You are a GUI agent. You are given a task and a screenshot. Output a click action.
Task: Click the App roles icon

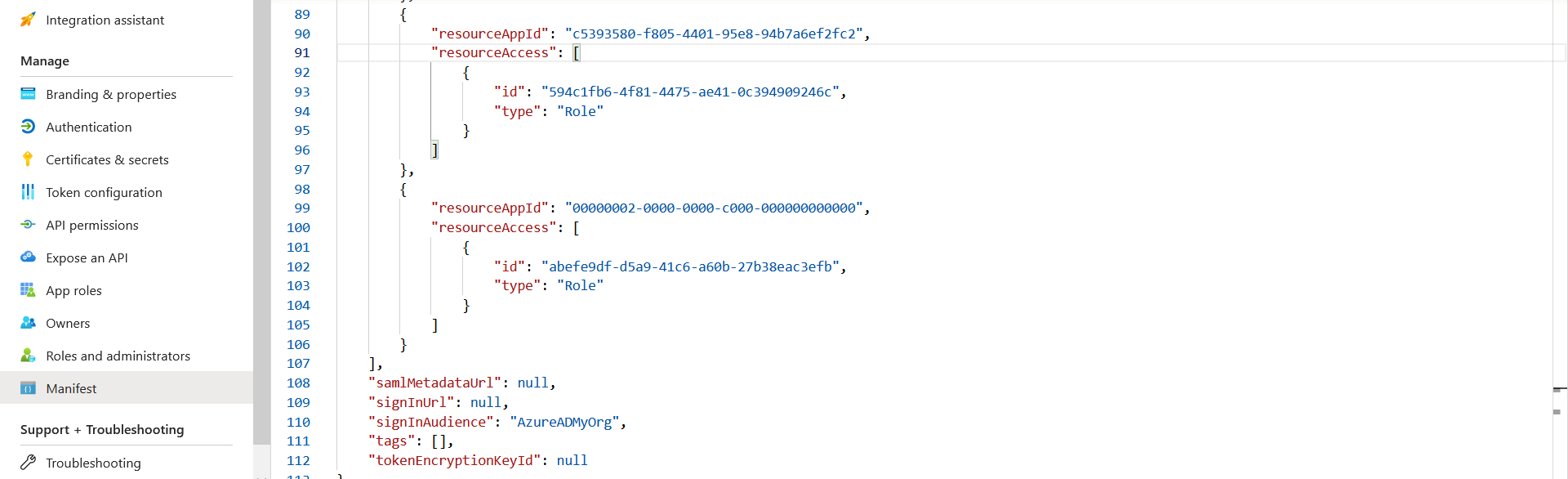28,290
